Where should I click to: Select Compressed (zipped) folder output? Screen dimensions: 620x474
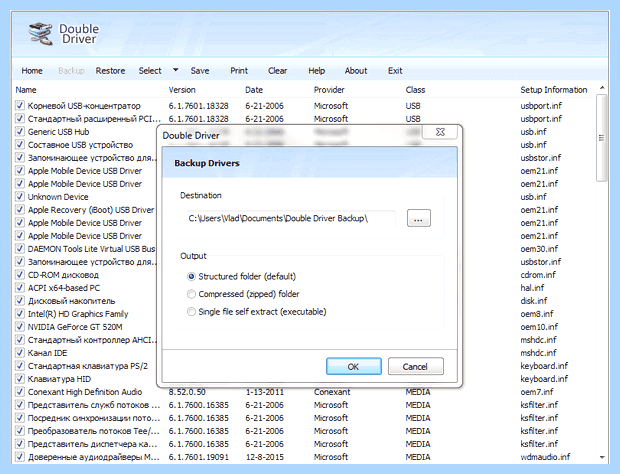click(x=191, y=294)
